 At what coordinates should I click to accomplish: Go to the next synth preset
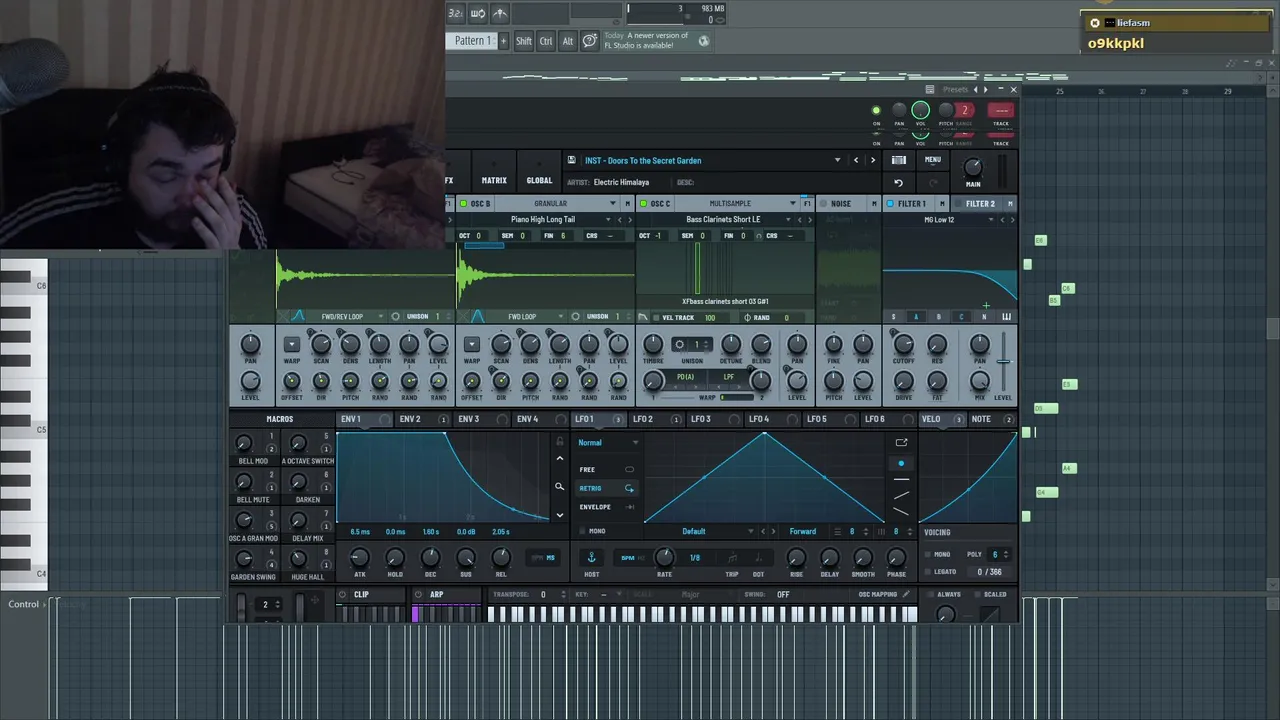(872, 160)
